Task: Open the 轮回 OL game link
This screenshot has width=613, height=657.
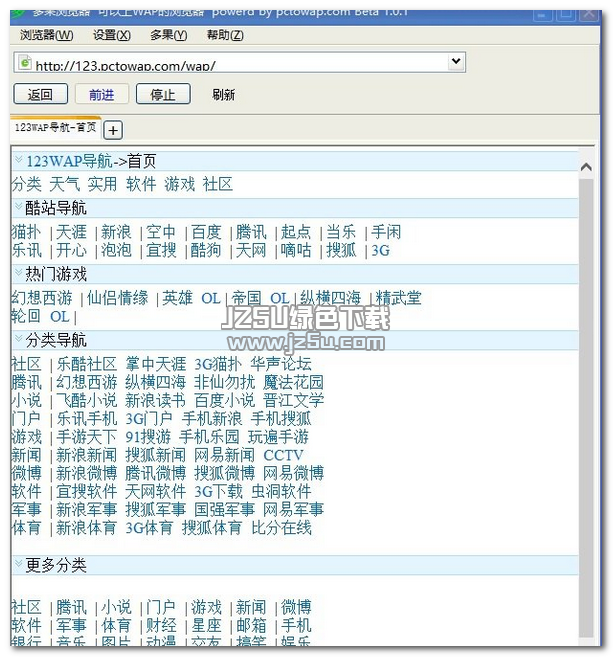Action: click(40, 316)
